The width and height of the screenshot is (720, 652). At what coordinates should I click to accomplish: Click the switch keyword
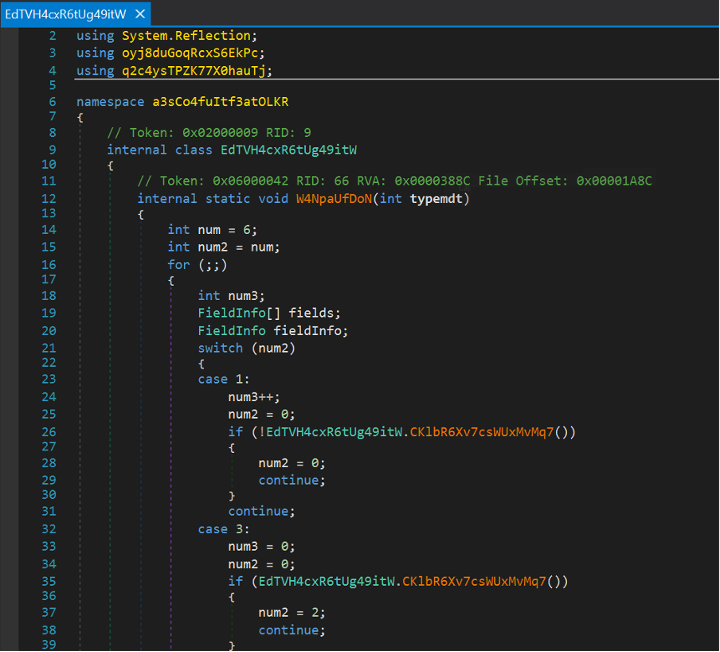(x=220, y=348)
